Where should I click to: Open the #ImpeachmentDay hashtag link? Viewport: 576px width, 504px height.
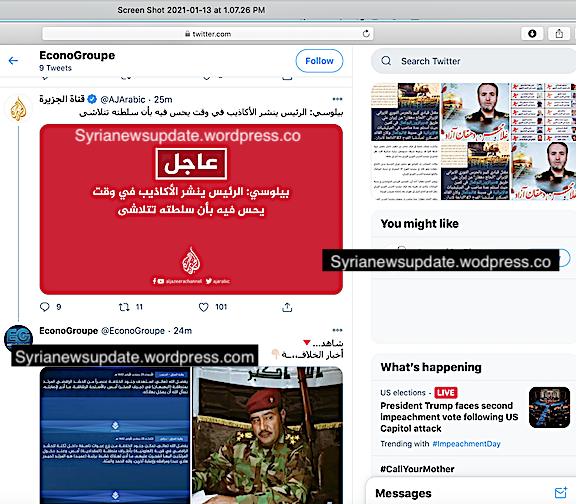pyautogui.click(x=466, y=444)
